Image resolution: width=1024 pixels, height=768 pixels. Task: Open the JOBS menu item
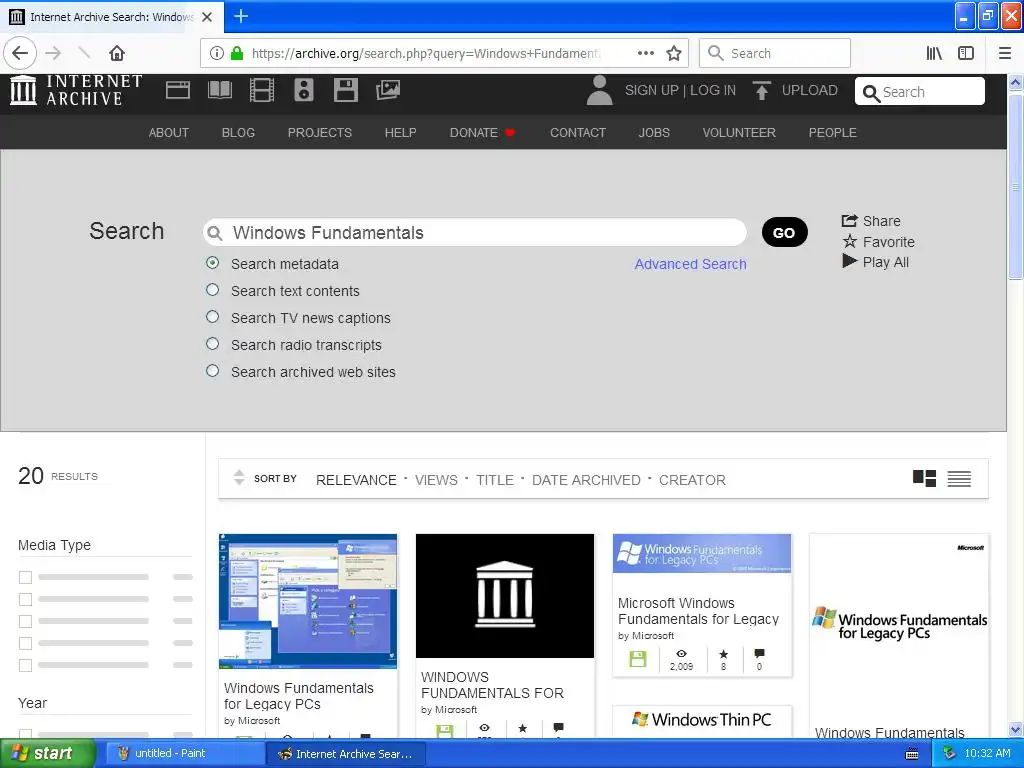pos(654,133)
